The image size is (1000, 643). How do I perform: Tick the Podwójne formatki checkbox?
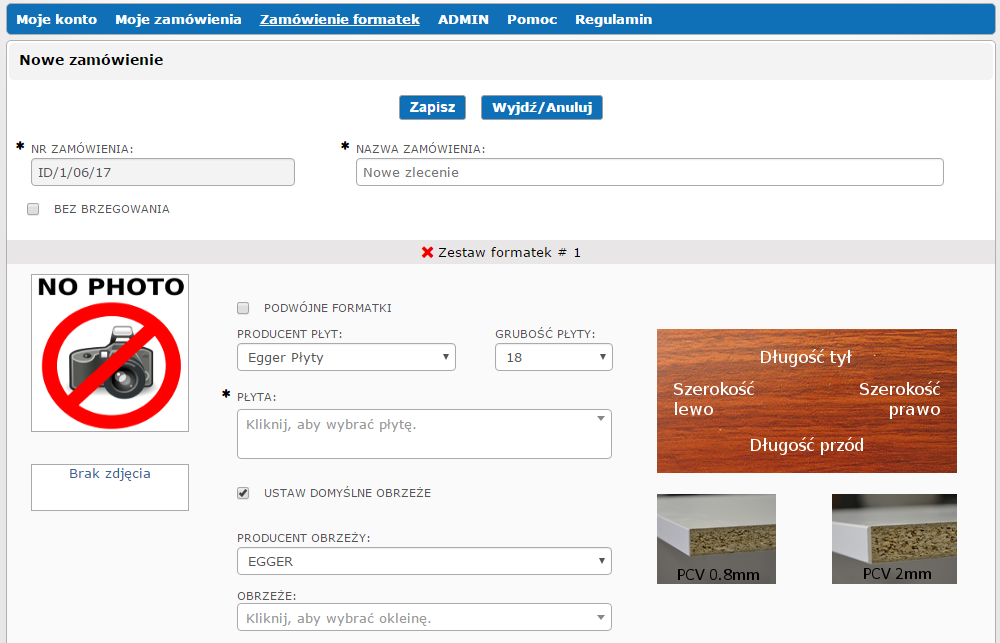[243, 309]
